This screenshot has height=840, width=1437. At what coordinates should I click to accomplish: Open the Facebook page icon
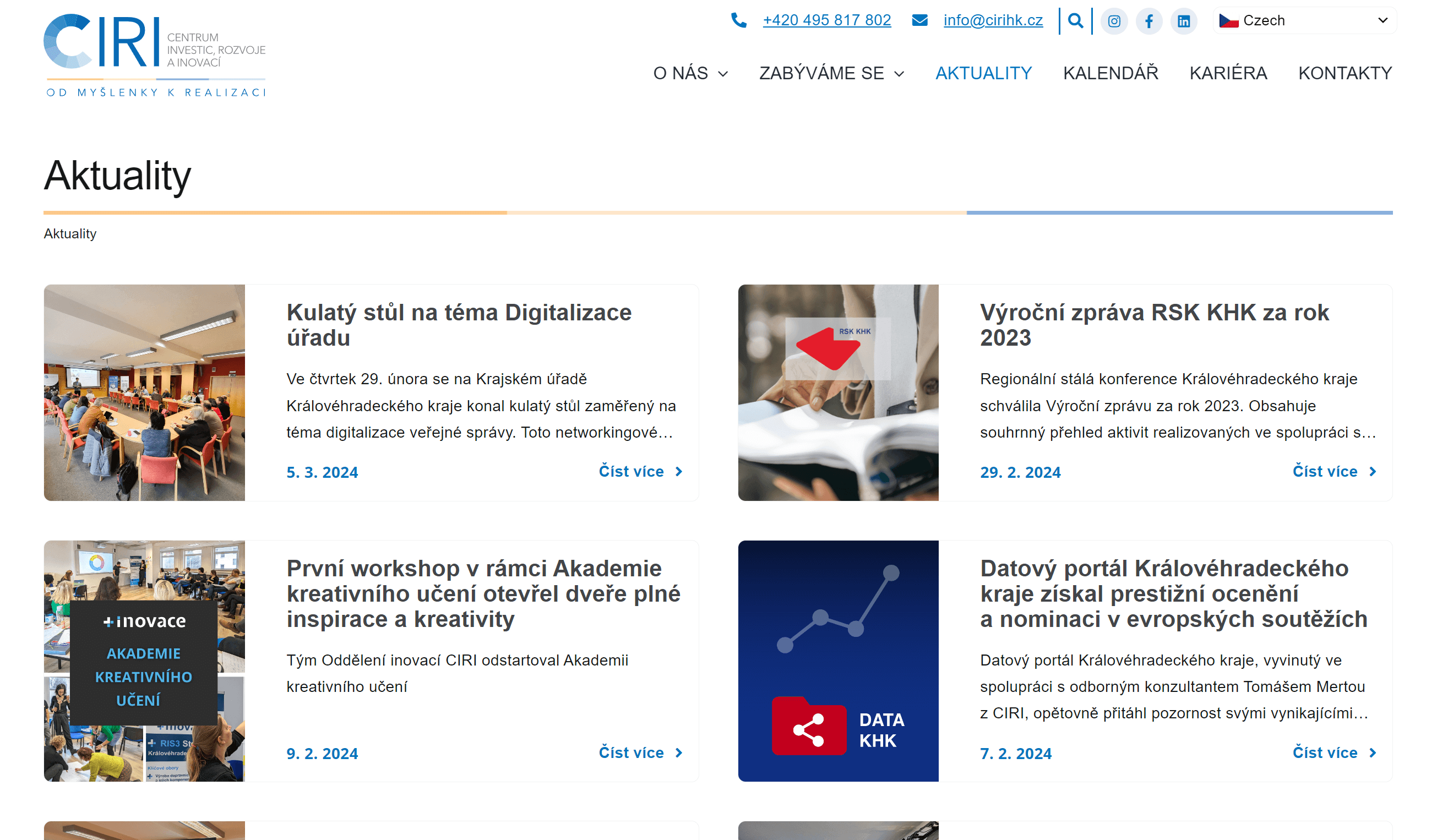(1148, 21)
